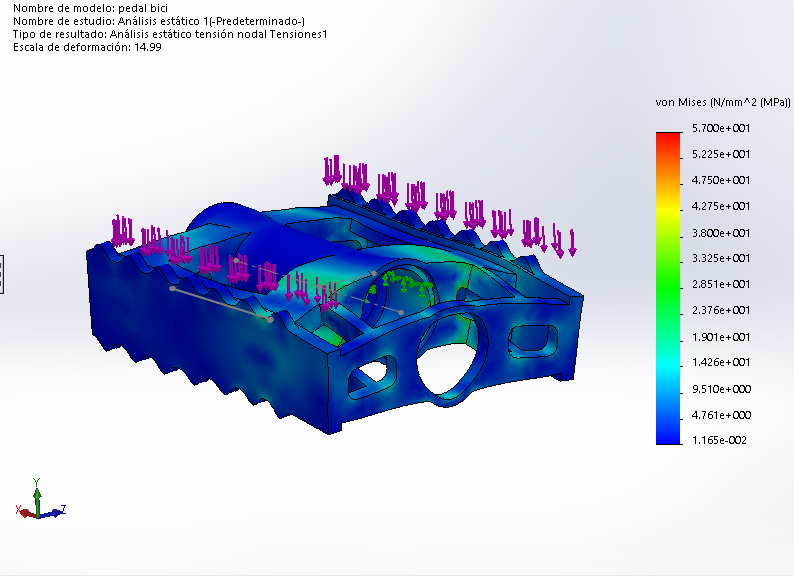Click the model name 'Nombre de modelo: pedal bici'
Viewport: 794px width, 576px height.
90,8
